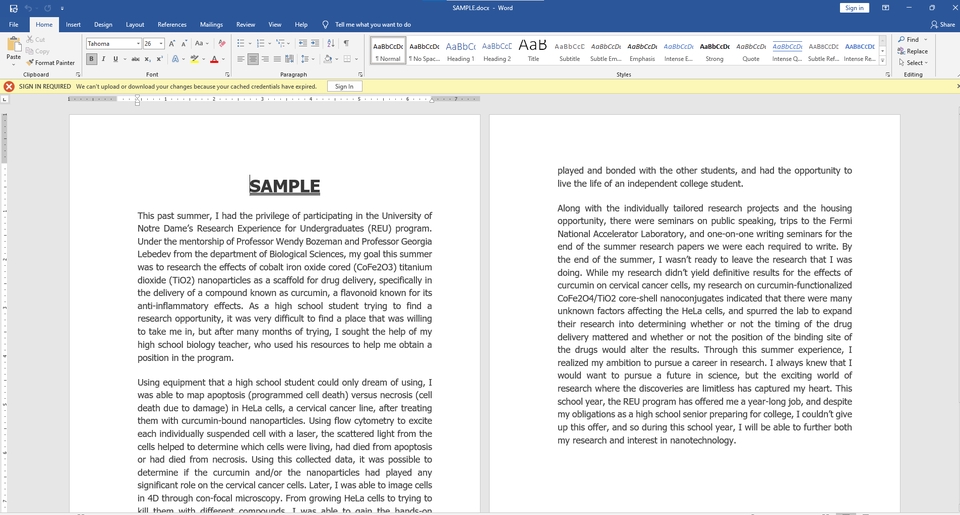The height and width of the screenshot is (515, 960).
Task: Click the Tell me lightbulb icon
Action: [325, 24]
